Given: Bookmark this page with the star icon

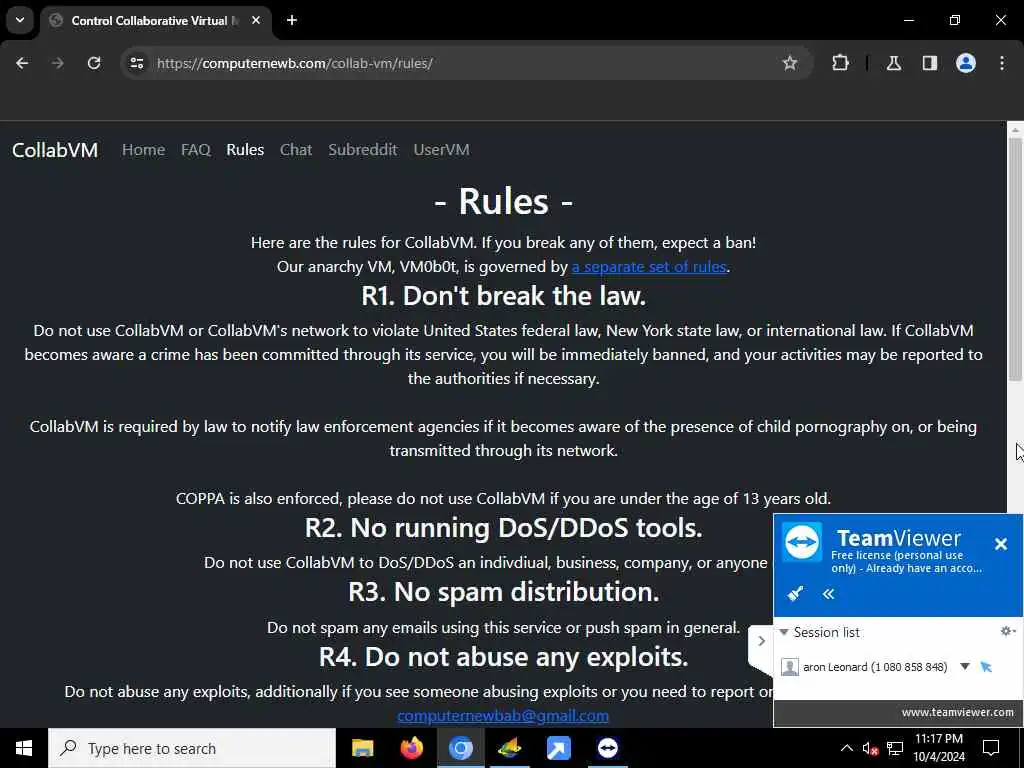Looking at the screenshot, I should pyautogui.click(x=790, y=63).
